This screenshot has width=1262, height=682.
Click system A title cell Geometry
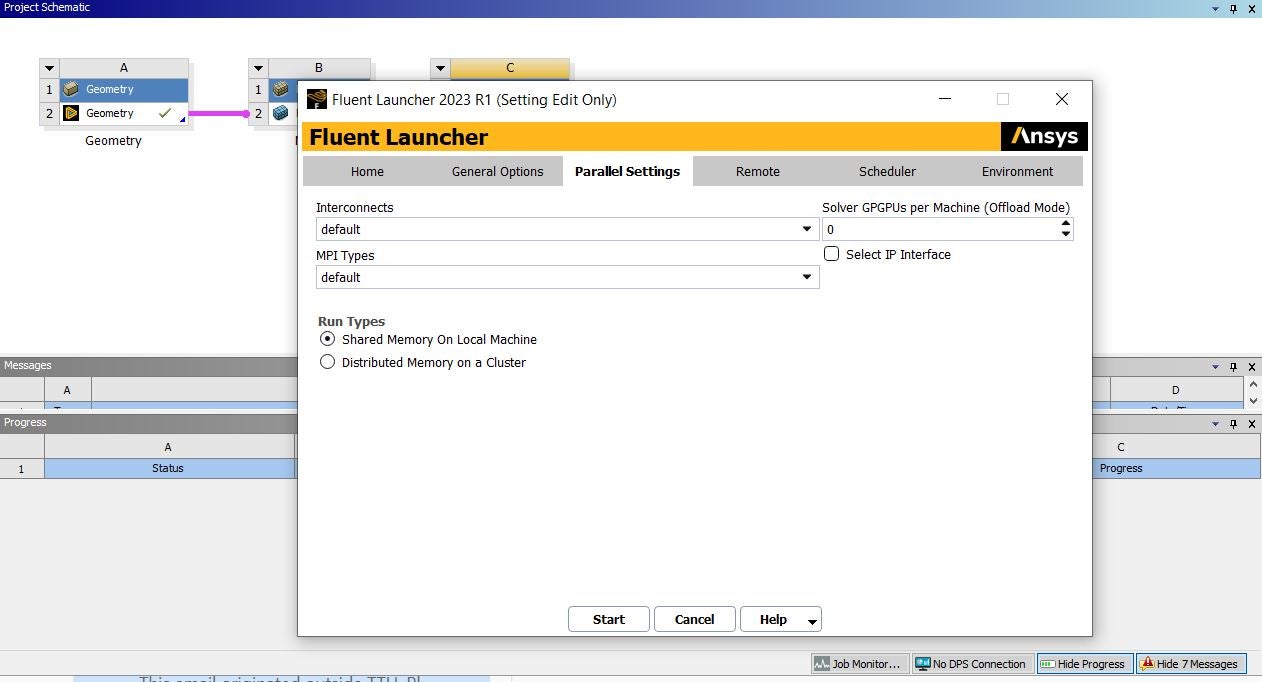[x=124, y=90]
